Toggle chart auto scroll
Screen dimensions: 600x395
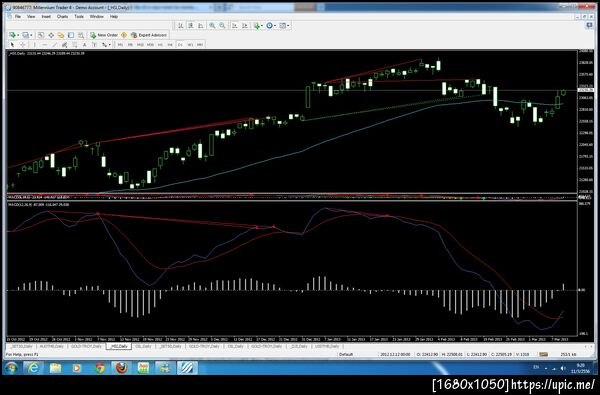[x=235, y=26]
